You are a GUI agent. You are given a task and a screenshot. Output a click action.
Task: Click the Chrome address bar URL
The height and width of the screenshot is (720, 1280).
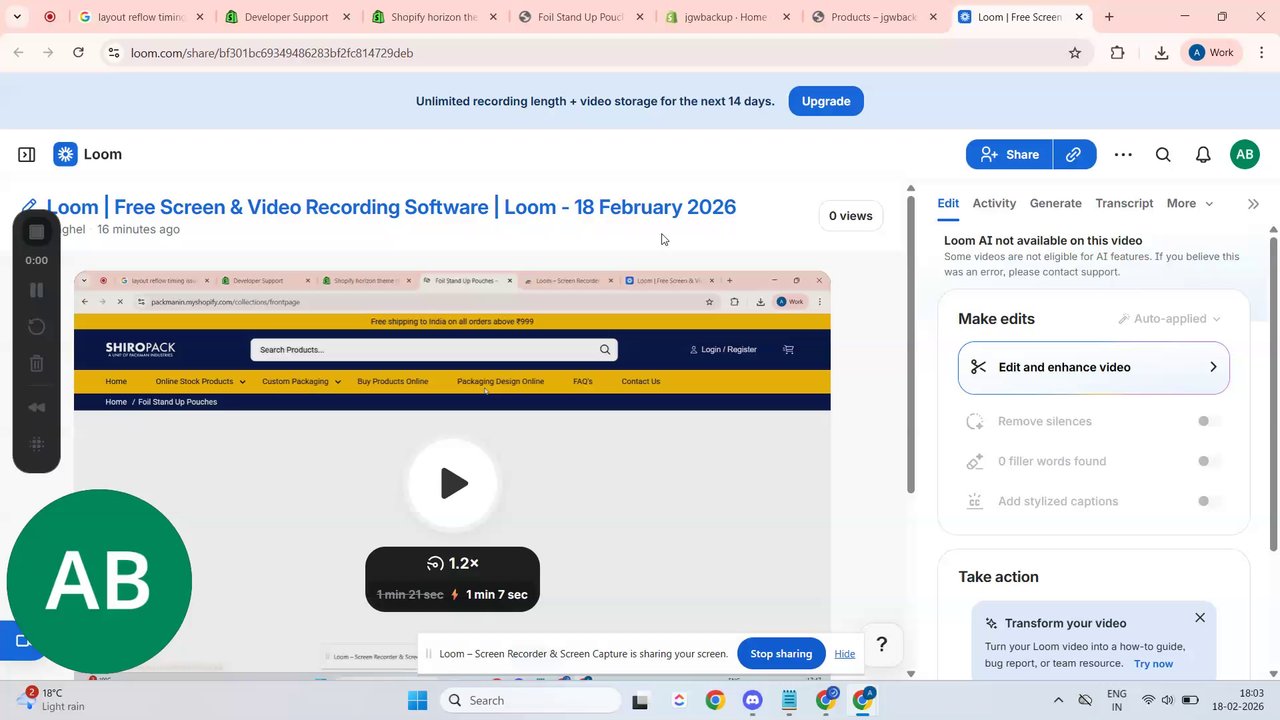pos(272,53)
